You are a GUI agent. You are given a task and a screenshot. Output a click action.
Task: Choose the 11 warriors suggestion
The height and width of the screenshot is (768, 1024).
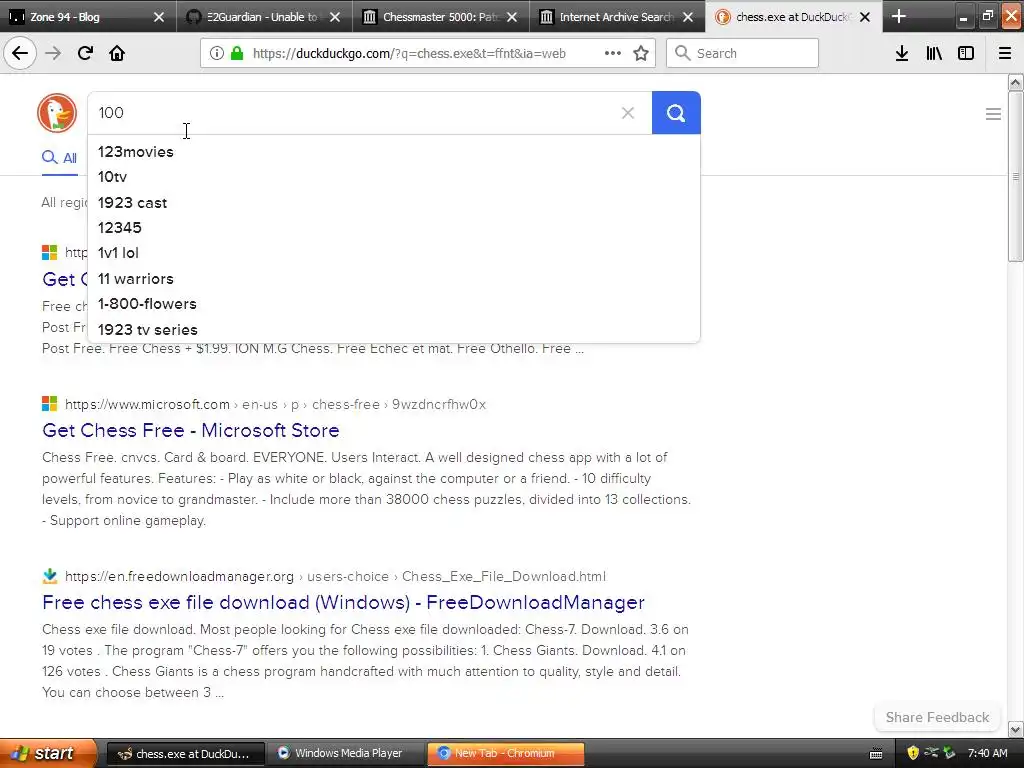click(x=394, y=279)
